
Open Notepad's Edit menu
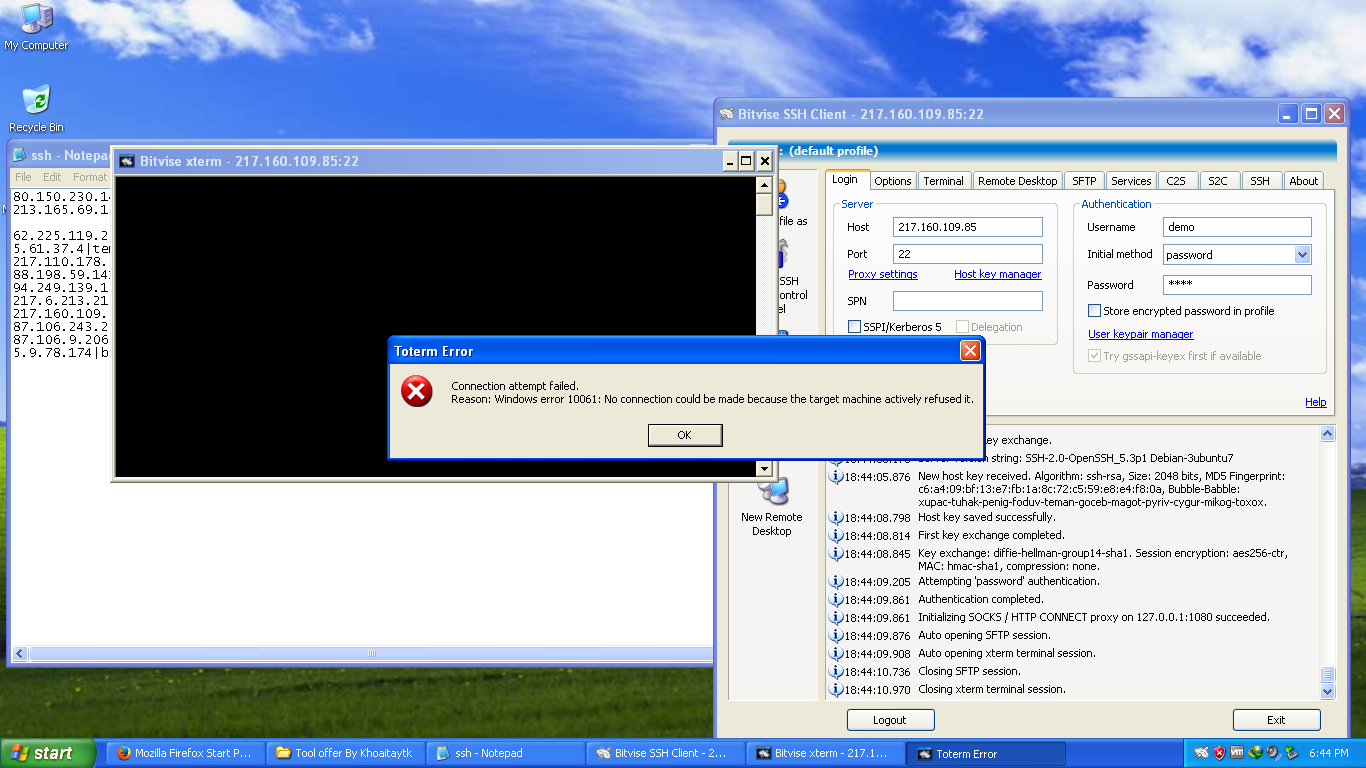coord(52,177)
